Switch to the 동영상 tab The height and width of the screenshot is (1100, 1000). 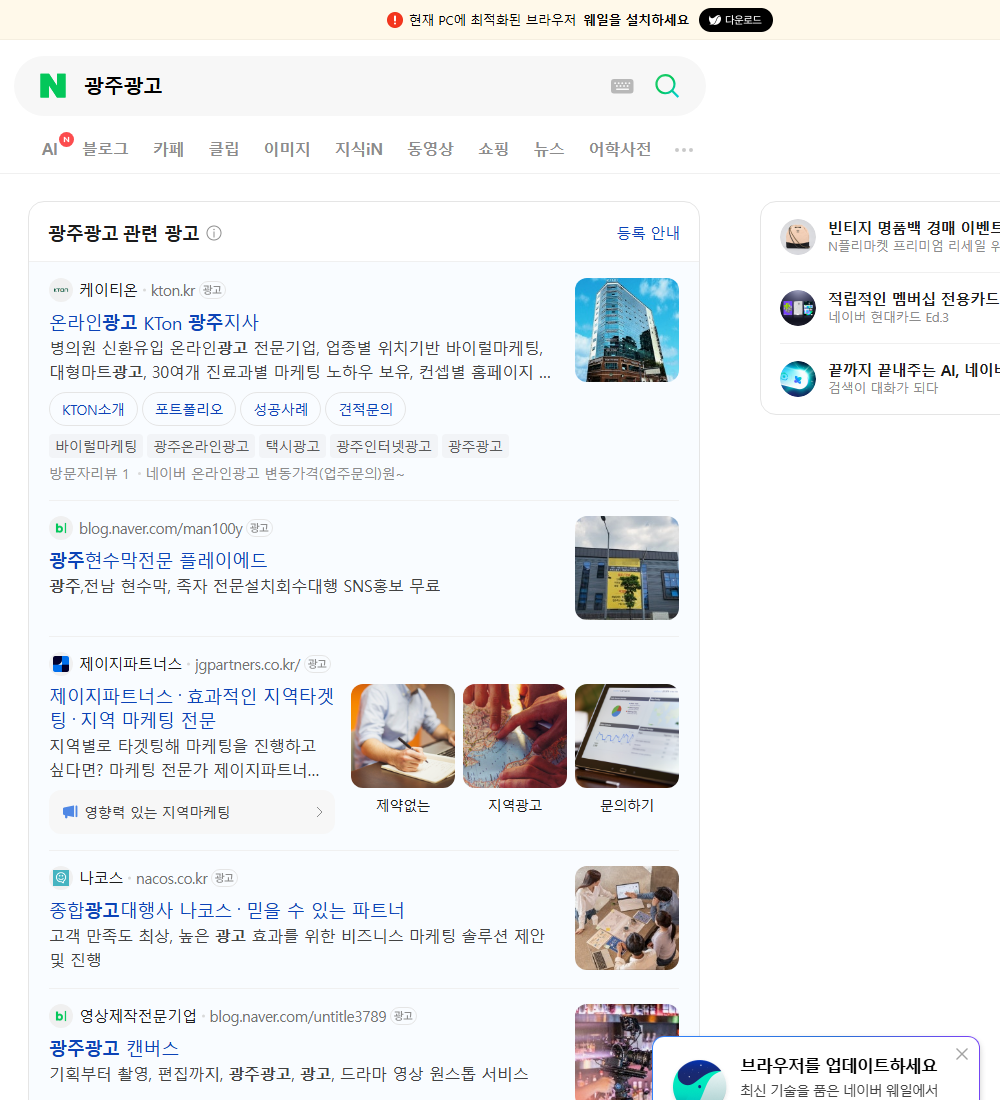(430, 149)
